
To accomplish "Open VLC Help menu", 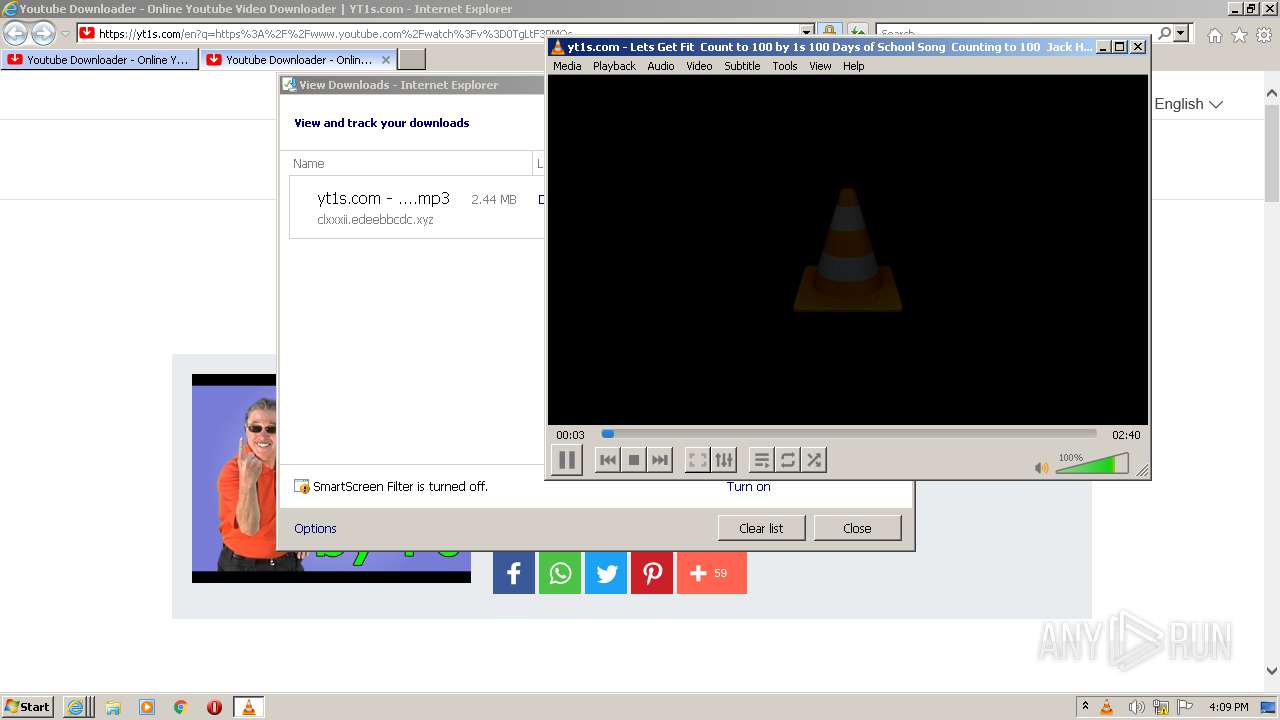I will pyautogui.click(x=853, y=66).
